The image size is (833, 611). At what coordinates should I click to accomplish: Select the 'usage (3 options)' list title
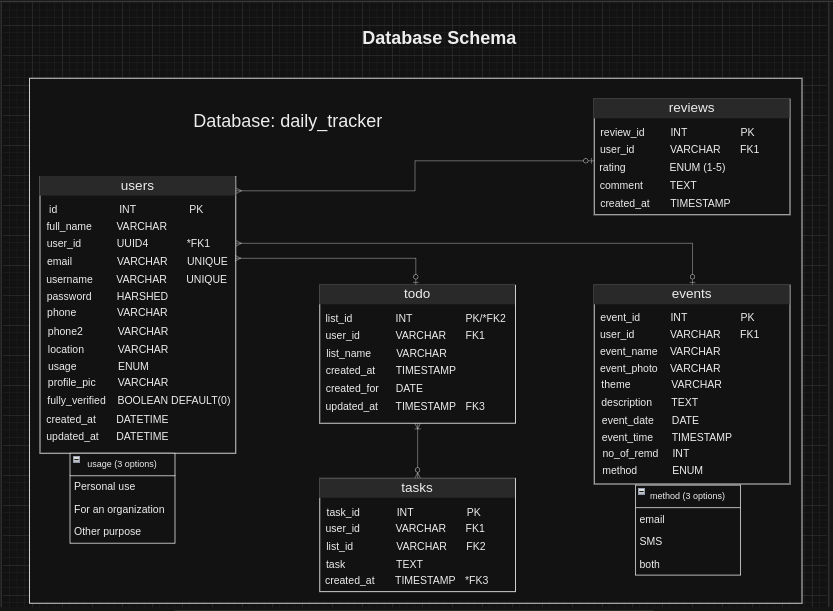[122, 464]
